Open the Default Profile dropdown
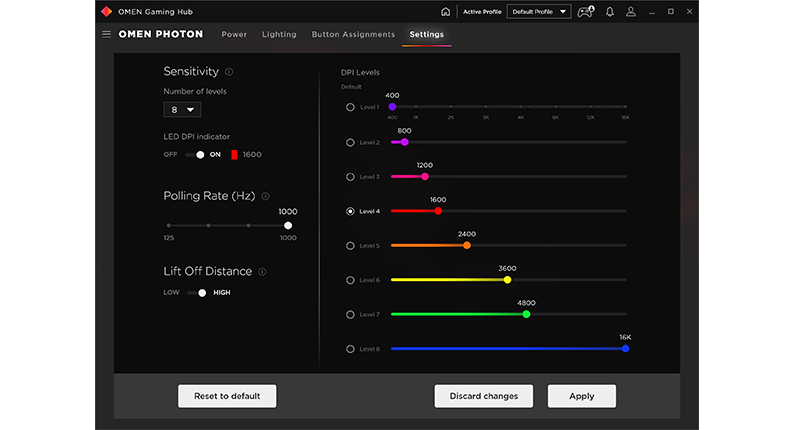Screen dimensions: 795x430 (x=538, y=12)
